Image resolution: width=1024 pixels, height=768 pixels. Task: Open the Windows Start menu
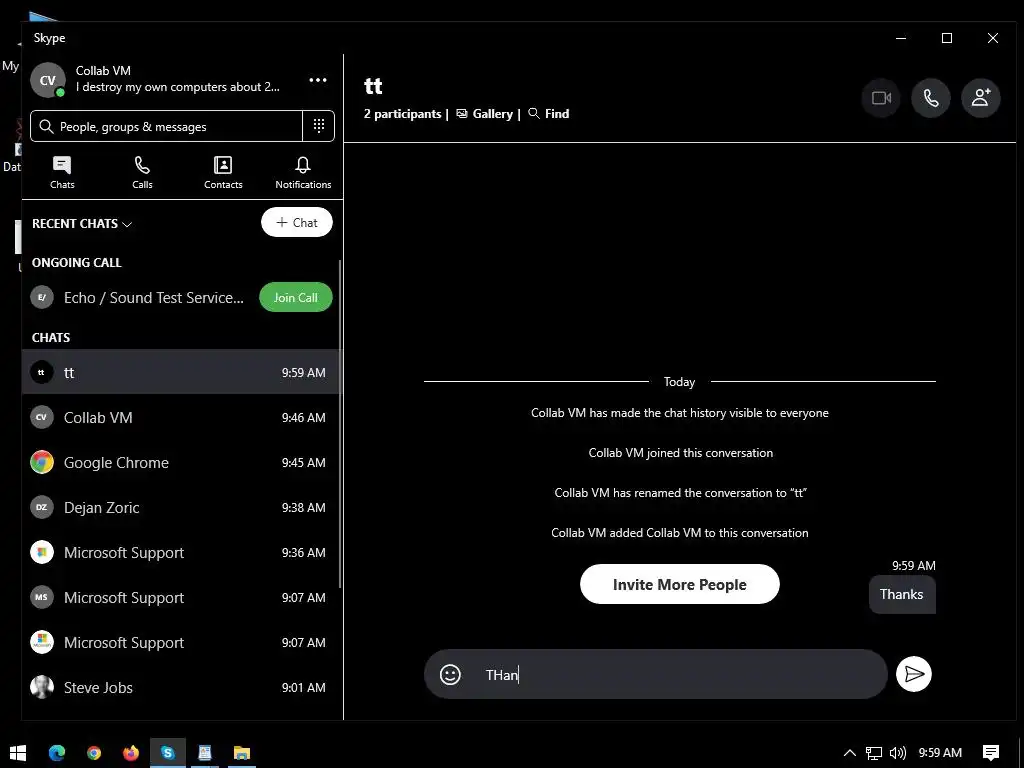tap(18, 753)
